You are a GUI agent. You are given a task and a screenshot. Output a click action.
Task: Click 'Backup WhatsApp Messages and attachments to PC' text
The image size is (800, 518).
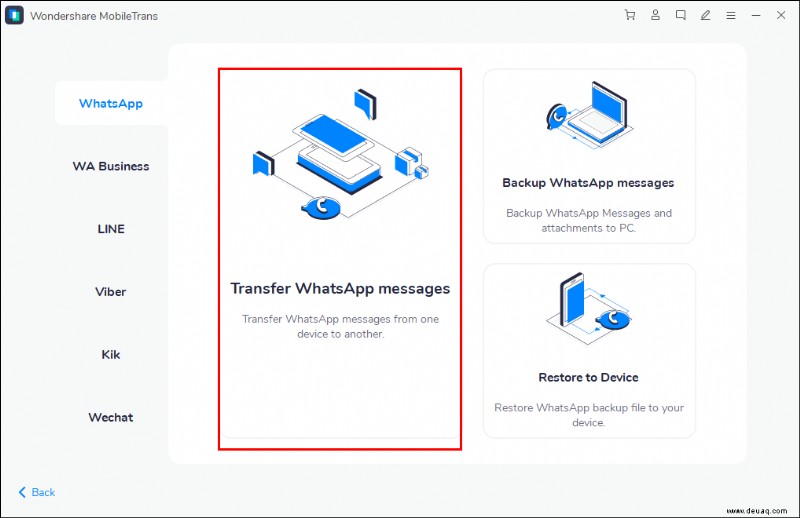pyautogui.click(x=589, y=220)
